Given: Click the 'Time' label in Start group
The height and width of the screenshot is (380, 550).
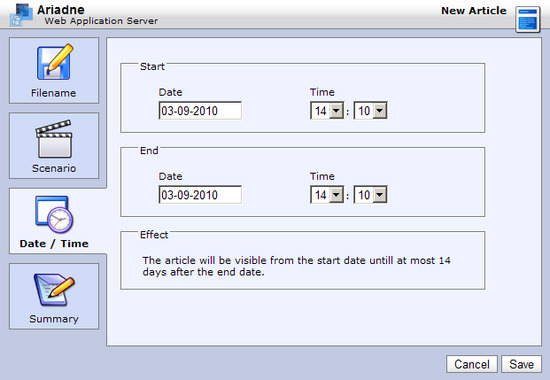Looking at the screenshot, I should click(322, 92).
